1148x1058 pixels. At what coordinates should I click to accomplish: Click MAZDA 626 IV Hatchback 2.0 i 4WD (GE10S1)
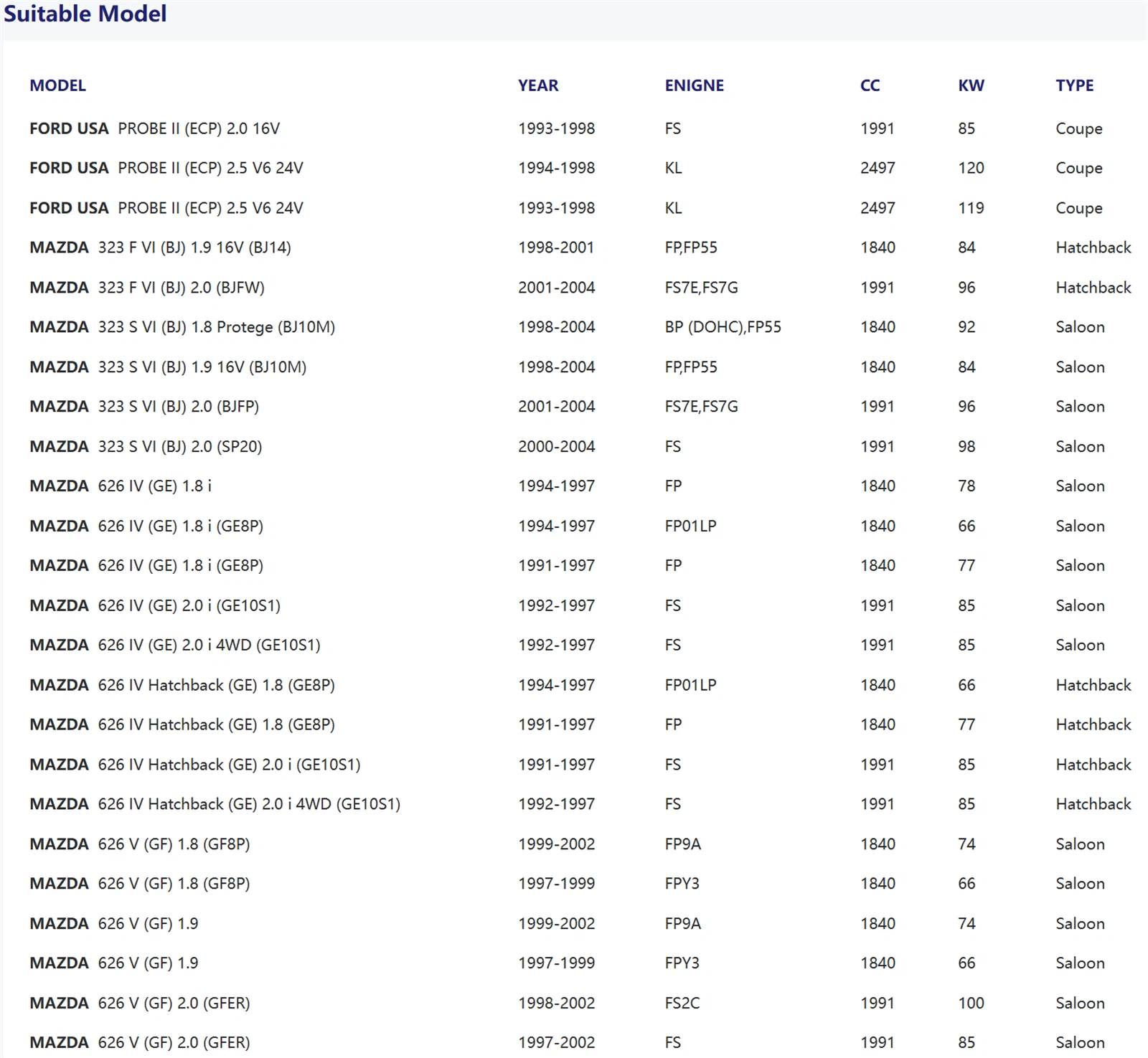[x=215, y=804]
